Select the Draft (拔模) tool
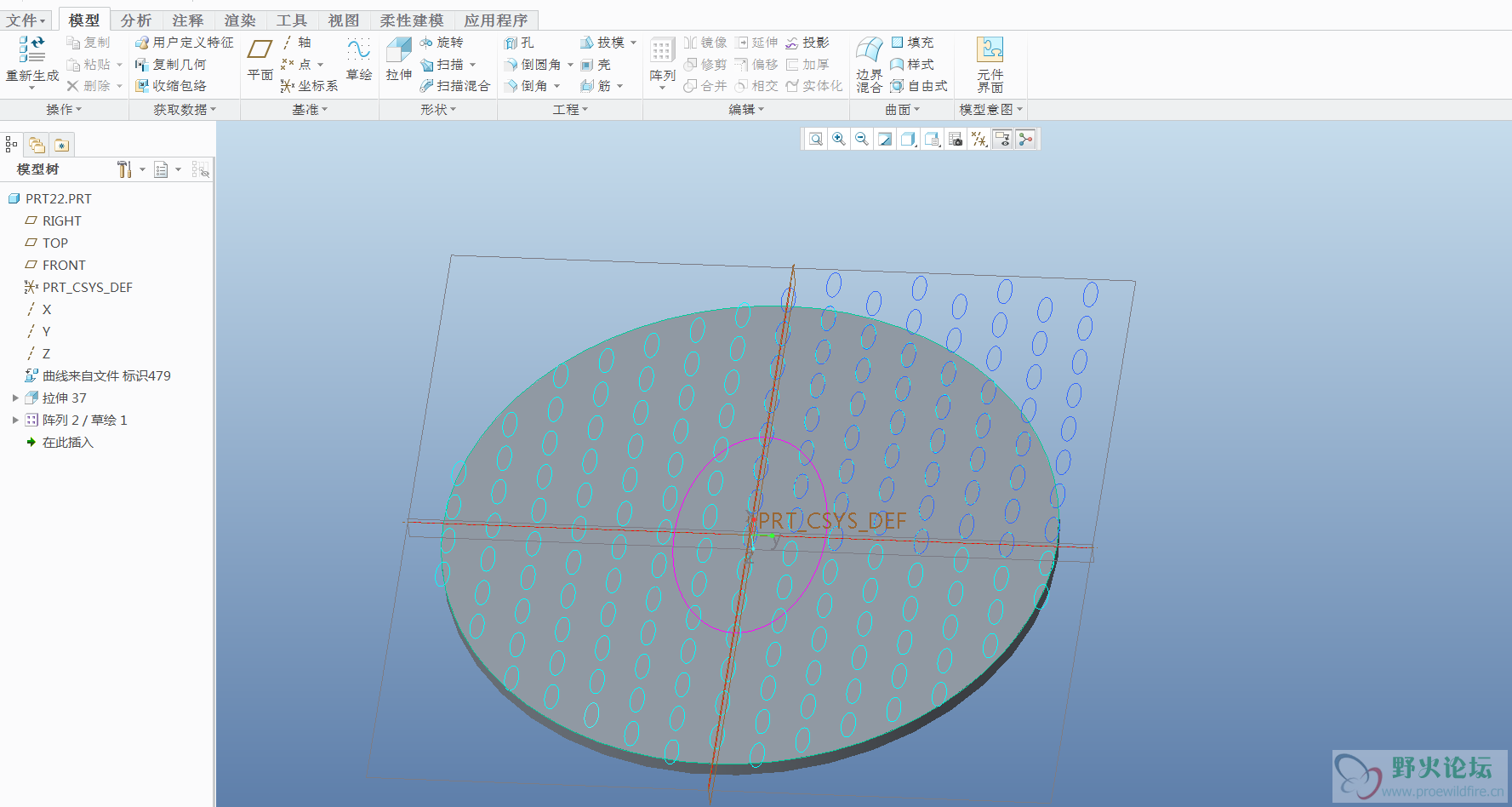Image resolution: width=1512 pixels, height=807 pixels. click(x=602, y=43)
